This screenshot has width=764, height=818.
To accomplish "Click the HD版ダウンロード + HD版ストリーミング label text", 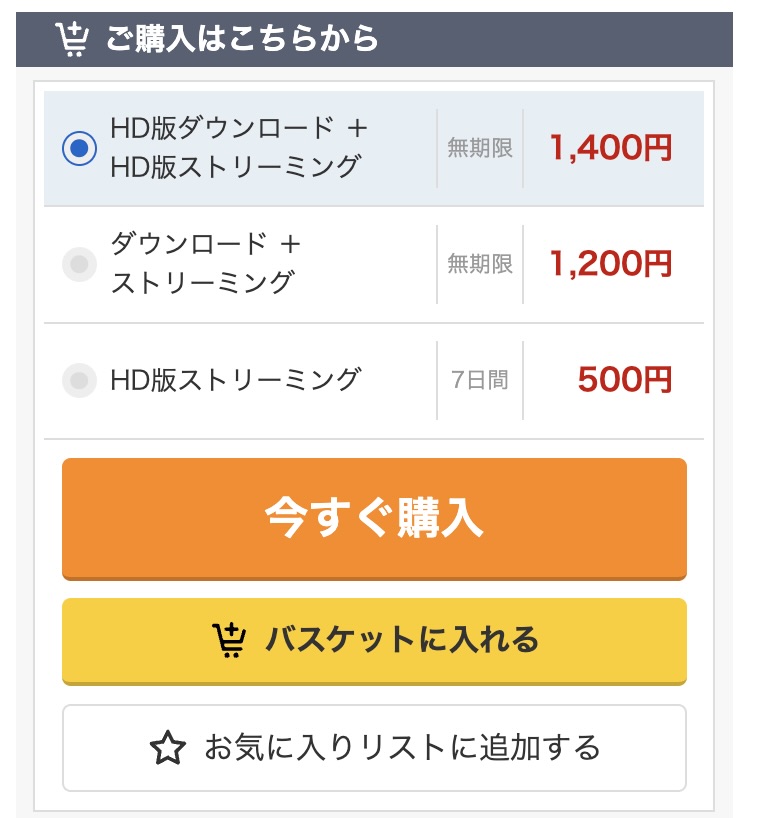I will 239,148.
